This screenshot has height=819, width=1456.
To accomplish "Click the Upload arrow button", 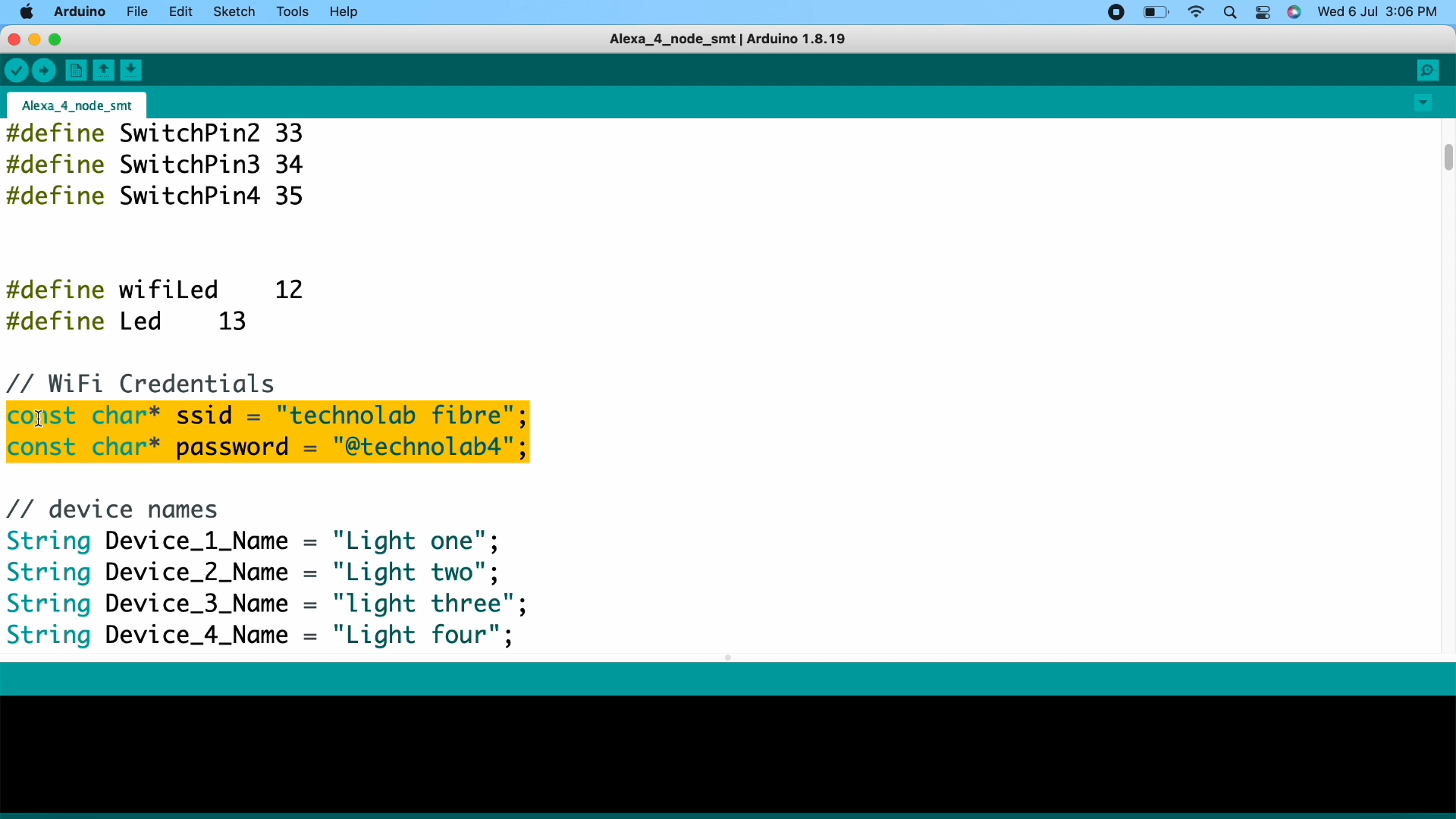I will [45, 71].
